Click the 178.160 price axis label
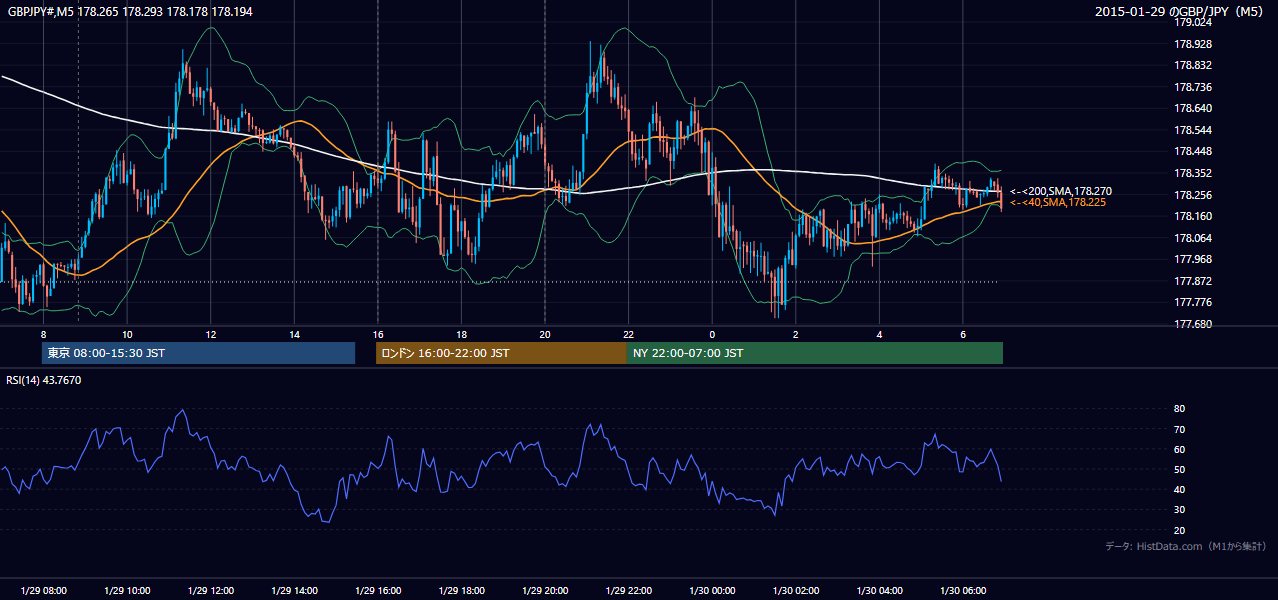The height and width of the screenshot is (600, 1278). pyautogui.click(x=1192, y=216)
